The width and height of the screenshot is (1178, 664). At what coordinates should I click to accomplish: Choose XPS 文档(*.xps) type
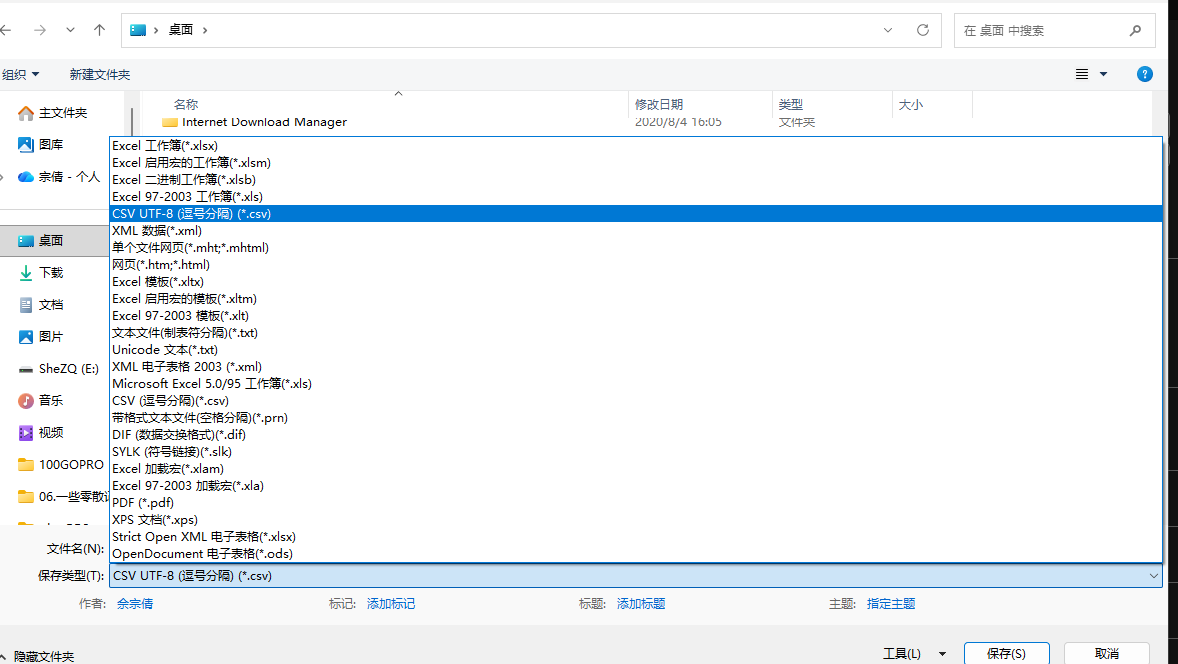[636, 520]
